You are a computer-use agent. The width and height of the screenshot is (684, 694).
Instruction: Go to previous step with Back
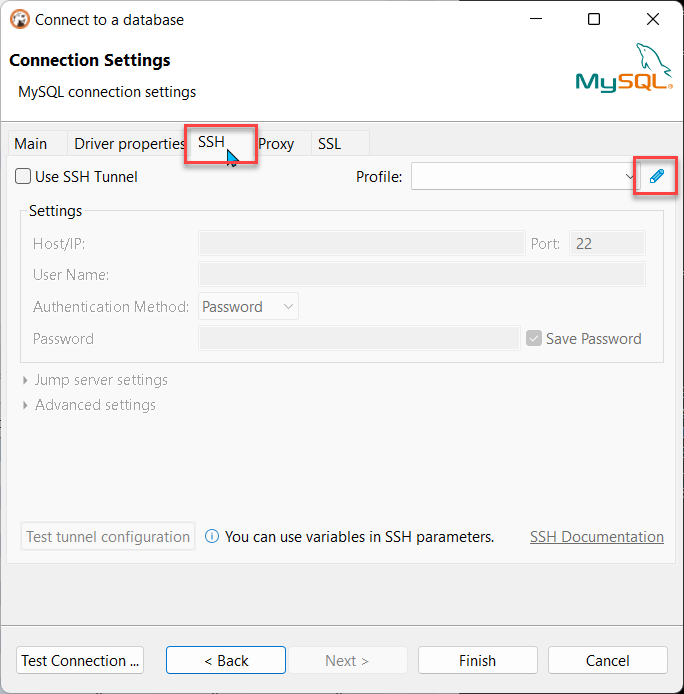(226, 660)
